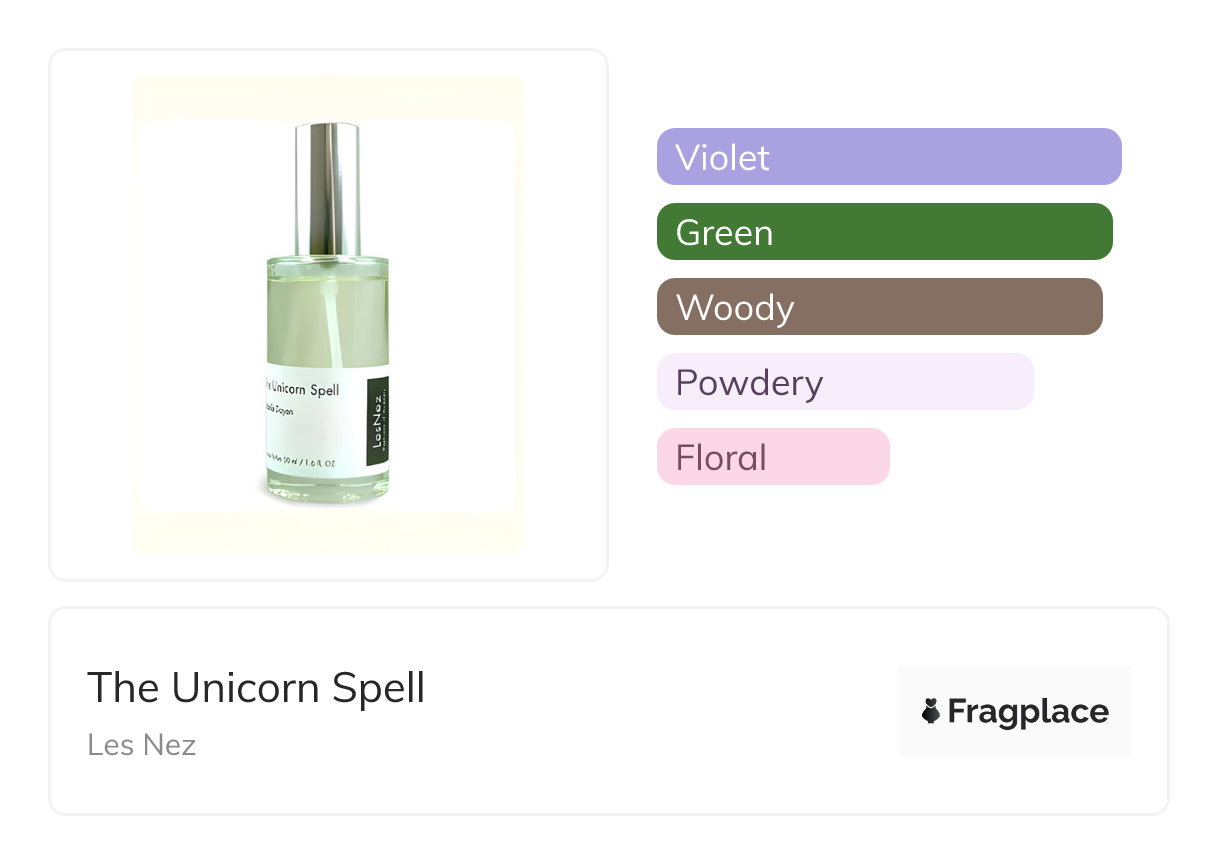The image size is (1218, 864).
Task: Open the Les Nez brand link
Action: pyautogui.click(x=141, y=745)
